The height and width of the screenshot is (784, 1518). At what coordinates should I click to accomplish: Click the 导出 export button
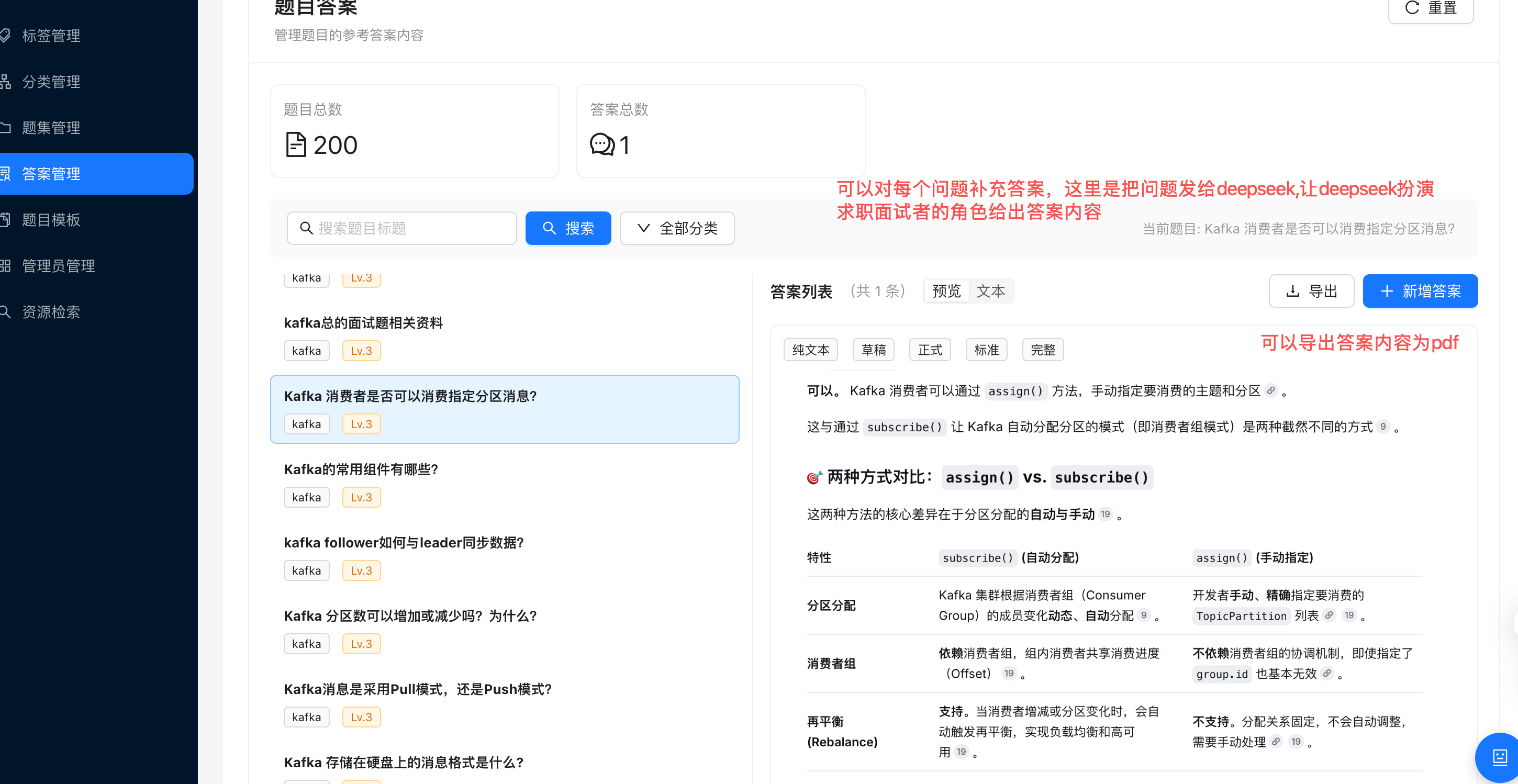[x=1311, y=291]
